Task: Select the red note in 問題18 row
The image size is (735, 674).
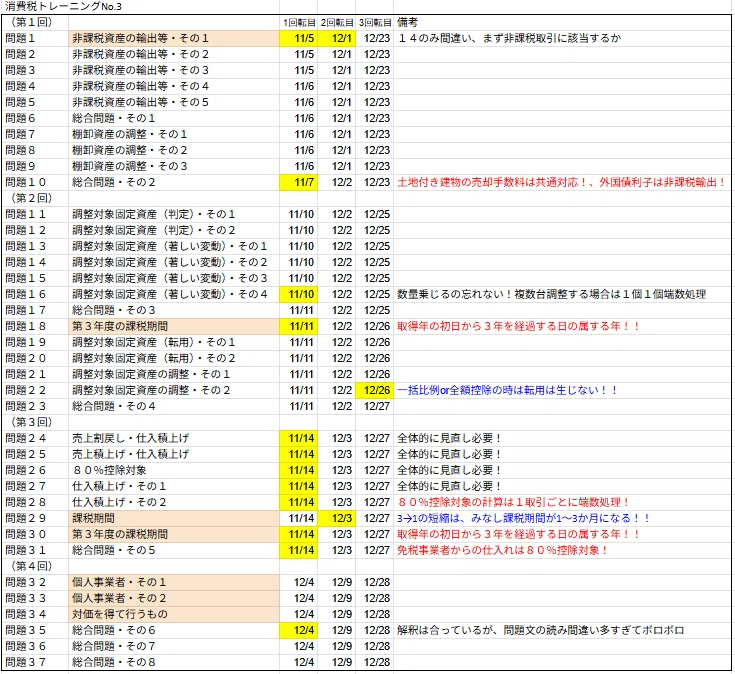Action: [x=518, y=326]
